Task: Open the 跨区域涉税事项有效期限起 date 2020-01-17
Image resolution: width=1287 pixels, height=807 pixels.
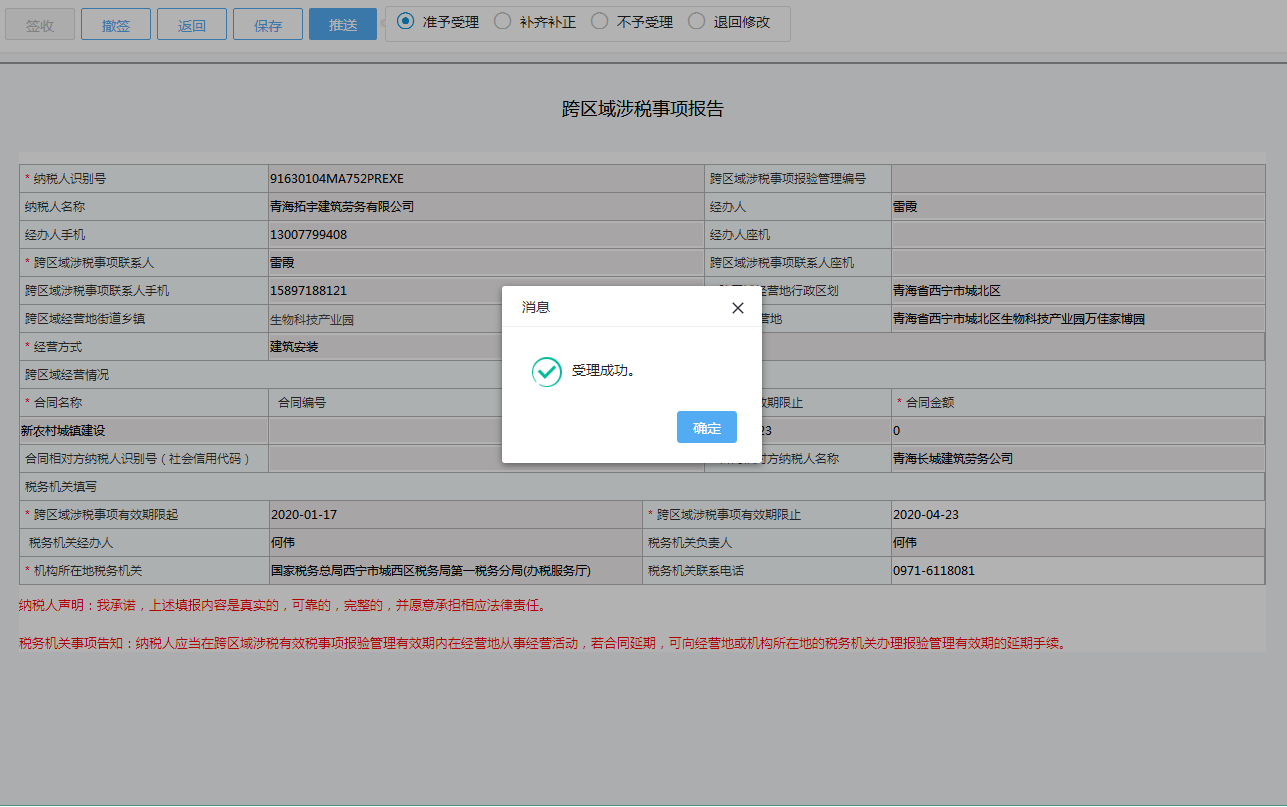Action: pos(455,515)
